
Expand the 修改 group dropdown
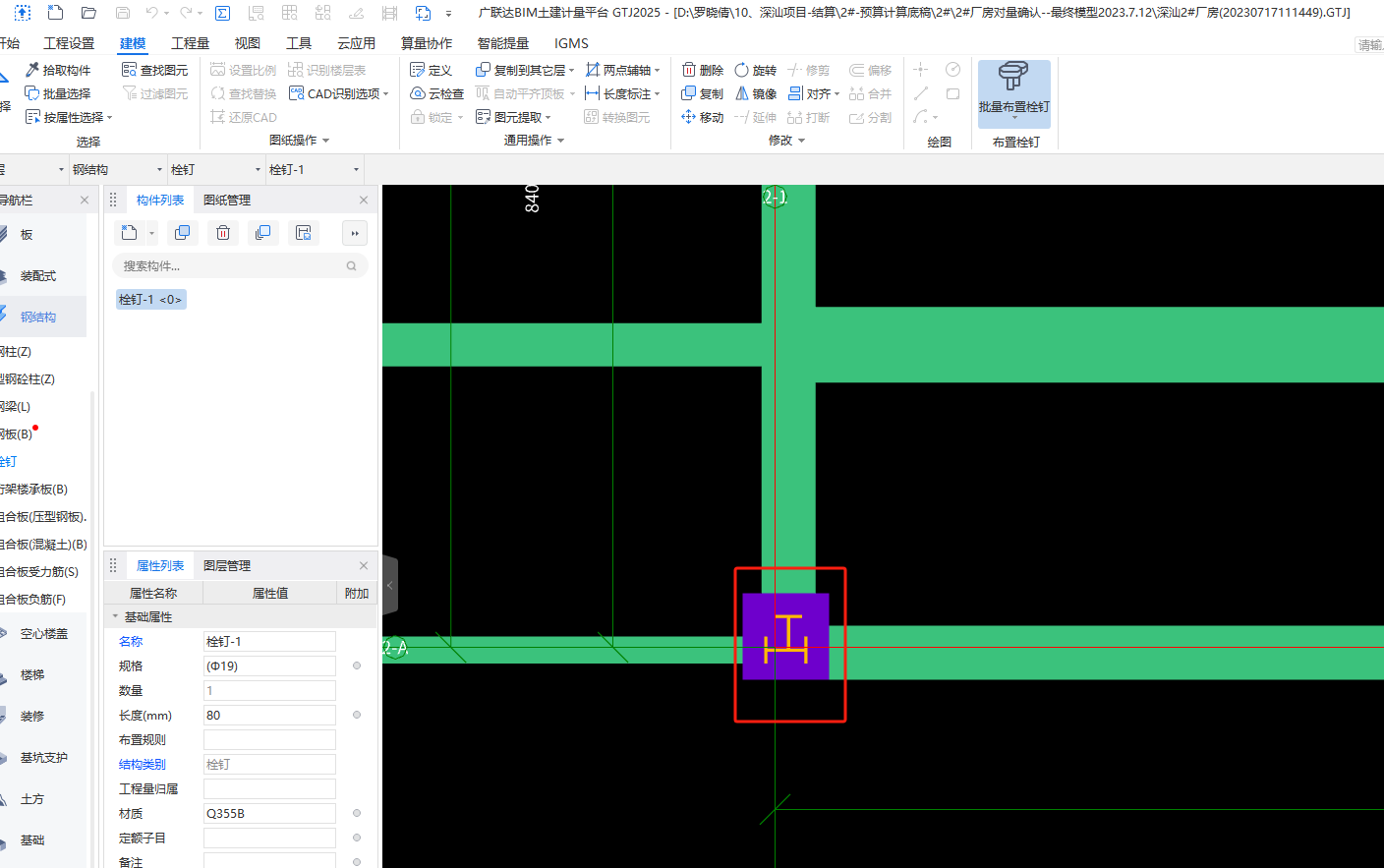802,141
